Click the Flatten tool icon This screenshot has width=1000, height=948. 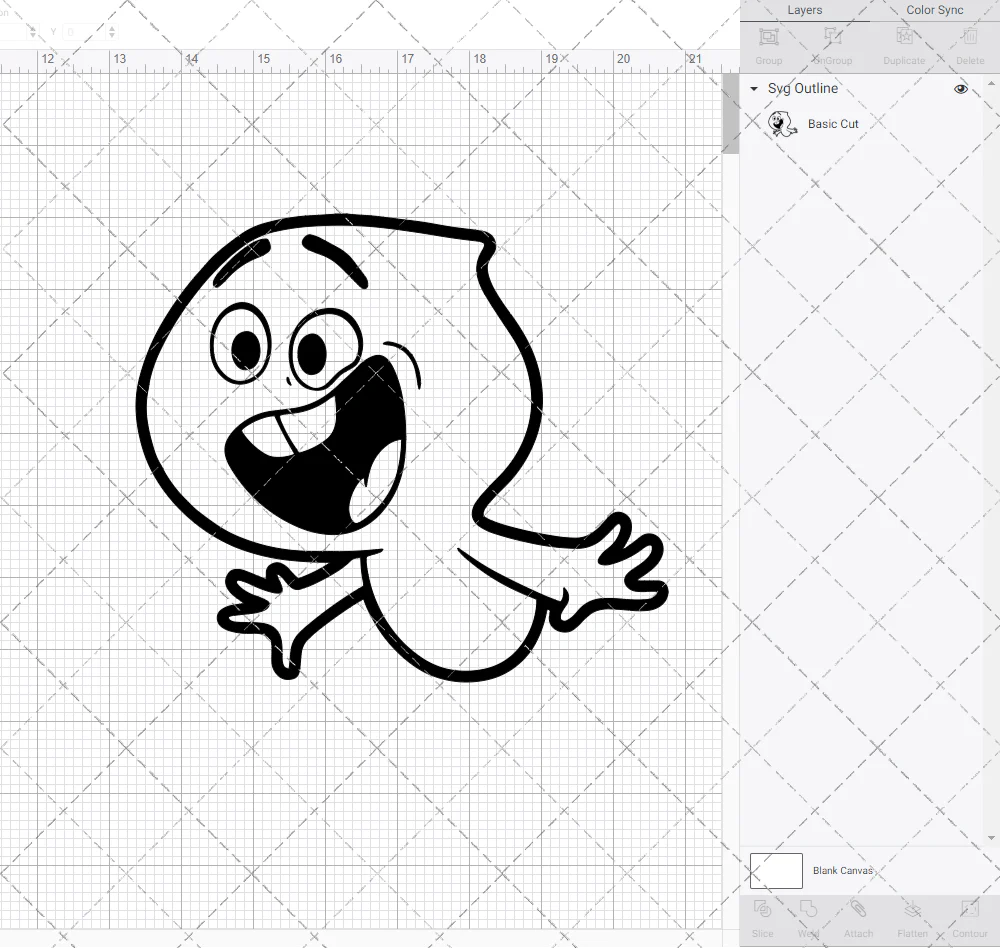[x=912, y=915]
